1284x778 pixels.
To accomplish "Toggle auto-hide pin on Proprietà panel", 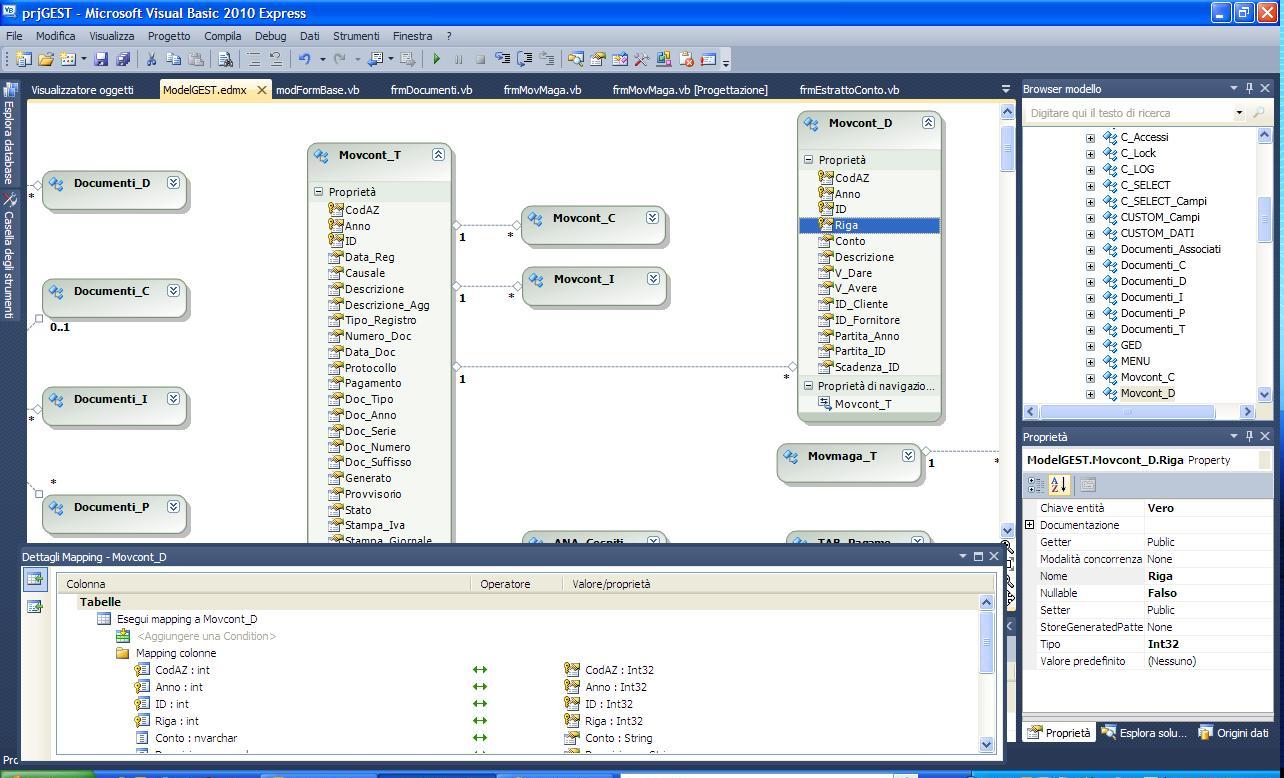I will tap(1249, 437).
